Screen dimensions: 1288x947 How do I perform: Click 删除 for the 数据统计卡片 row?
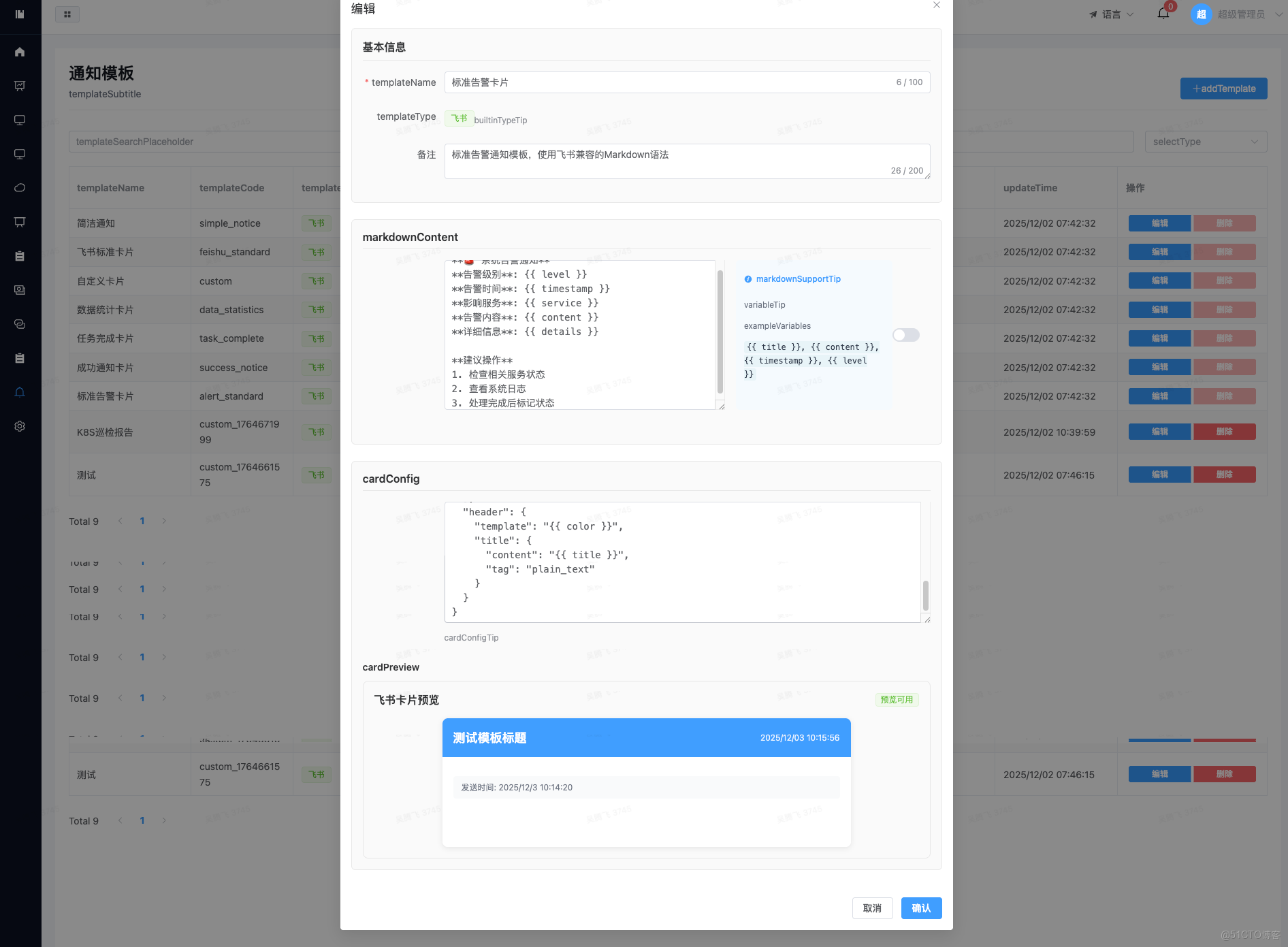[x=1225, y=310]
